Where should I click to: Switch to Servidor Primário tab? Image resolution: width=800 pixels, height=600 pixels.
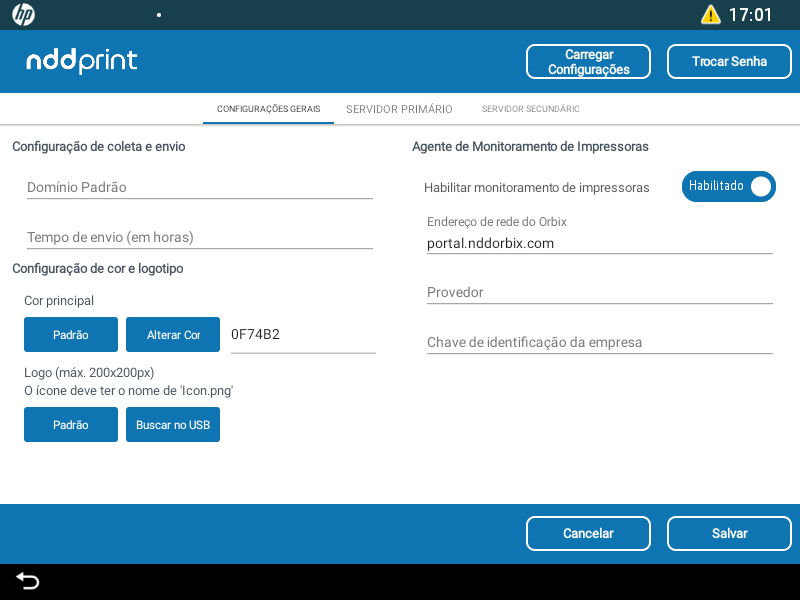(x=399, y=109)
